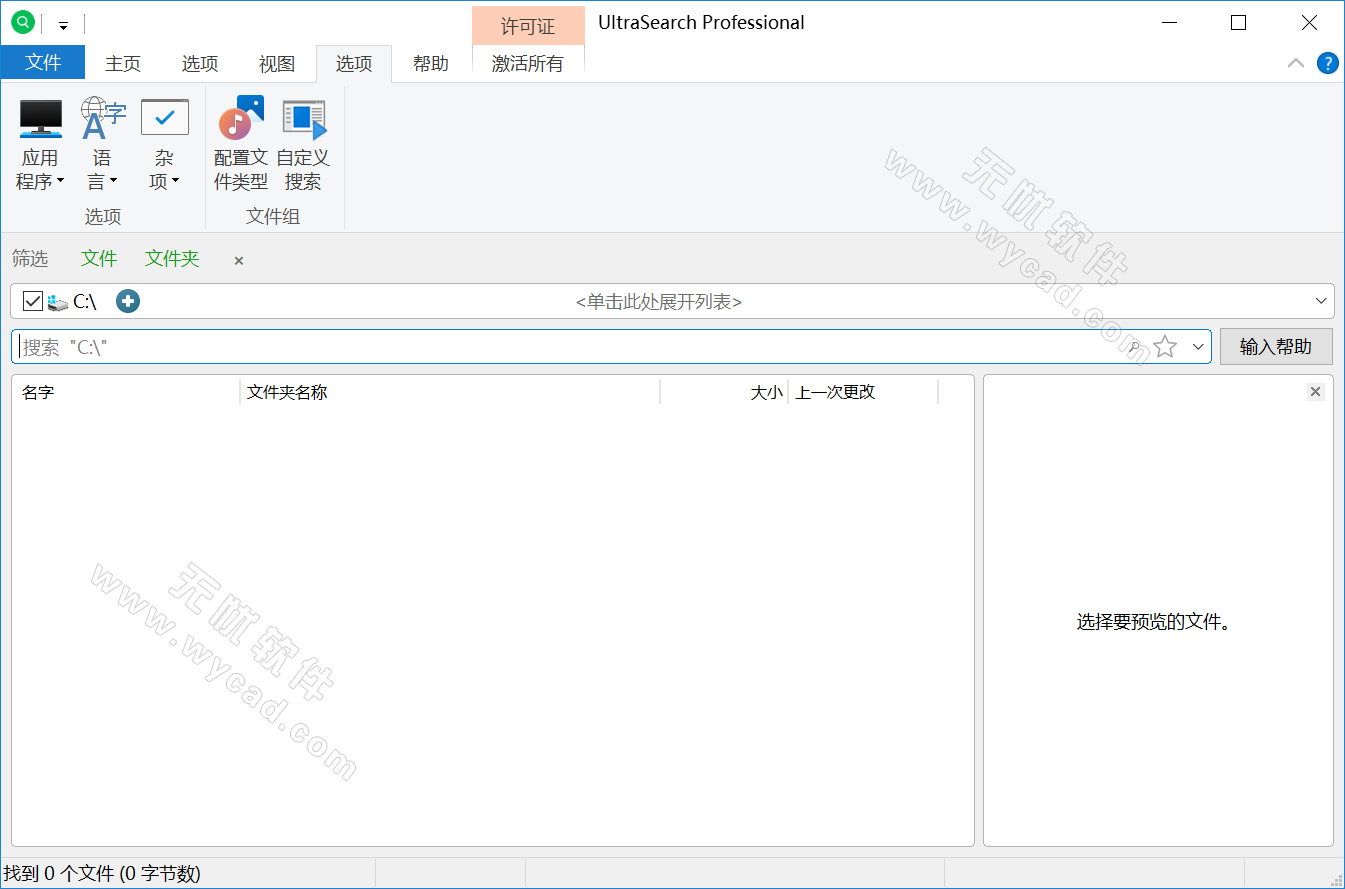1345x889 pixels.
Task: Switch to the 文件夹 tab
Action: coord(171,258)
